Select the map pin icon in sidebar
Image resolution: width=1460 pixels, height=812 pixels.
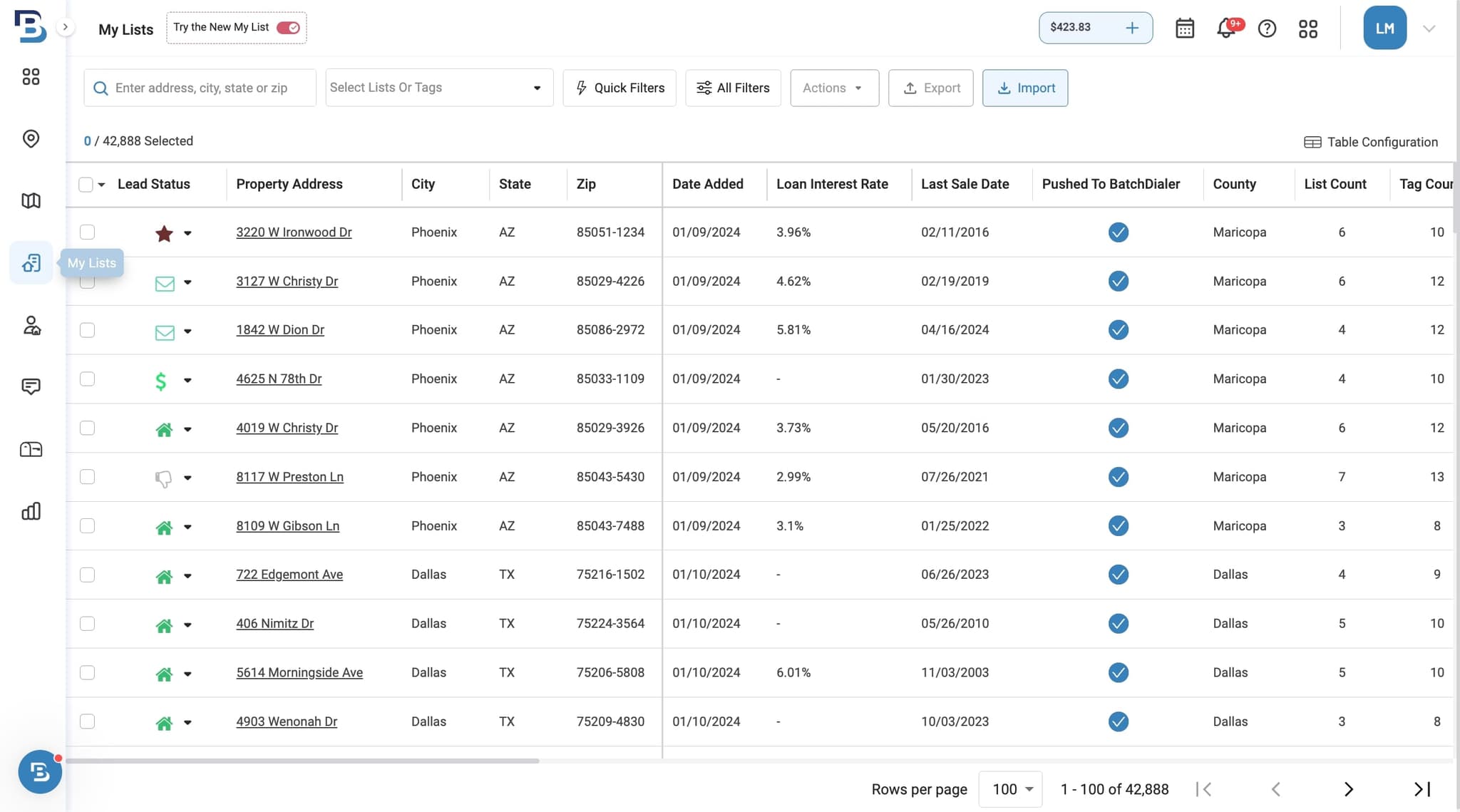click(30, 139)
